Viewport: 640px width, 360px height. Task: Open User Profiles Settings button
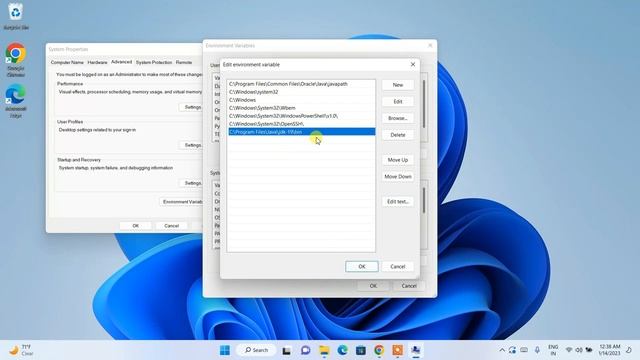(x=191, y=145)
